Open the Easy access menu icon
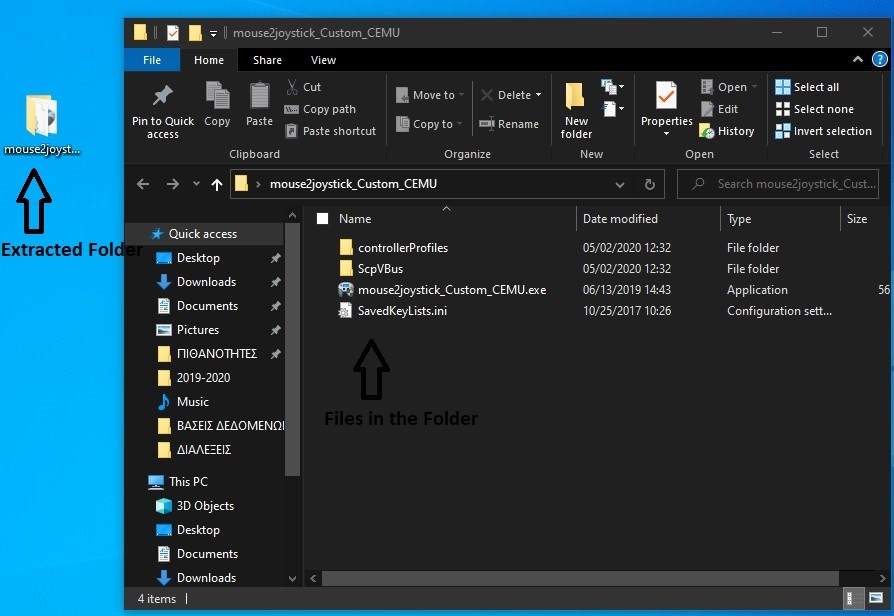Viewport: 894px width, 616px height. point(612,108)
